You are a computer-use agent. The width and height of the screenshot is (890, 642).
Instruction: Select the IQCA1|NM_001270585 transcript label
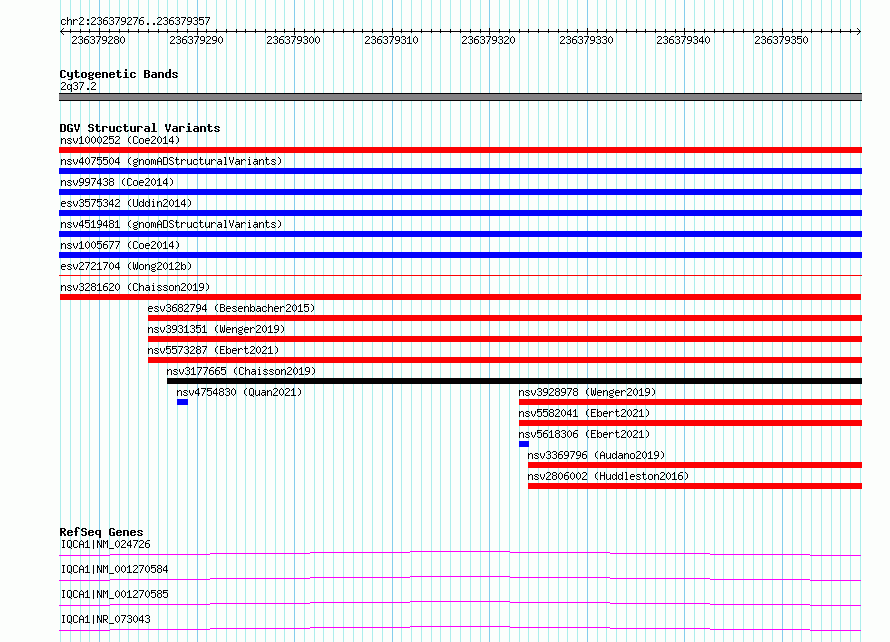click(x=114, y=594)
